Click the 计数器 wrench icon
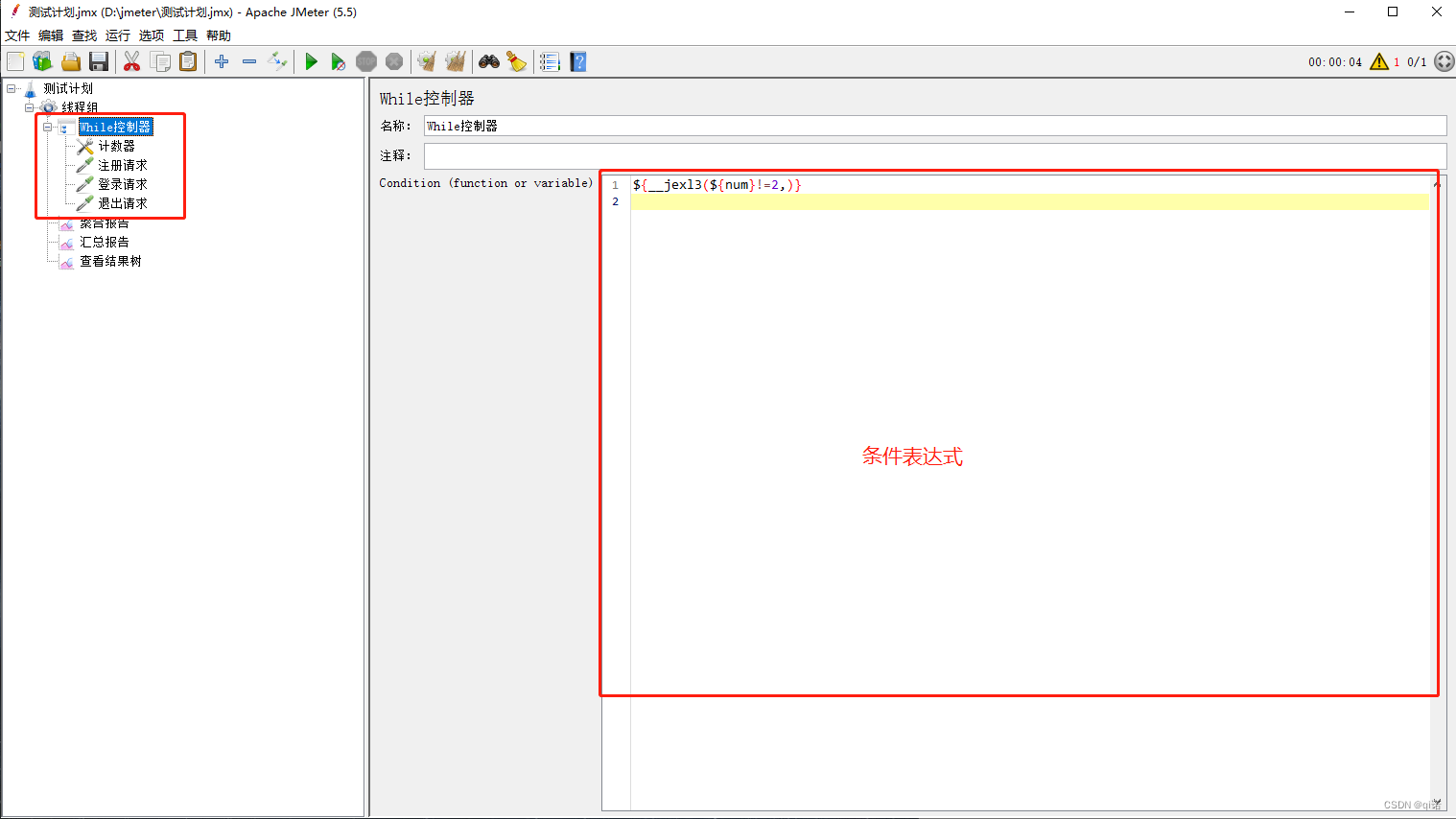This screenshot has height=819, width=1456. pyautogui.click(x=85, y=146)
